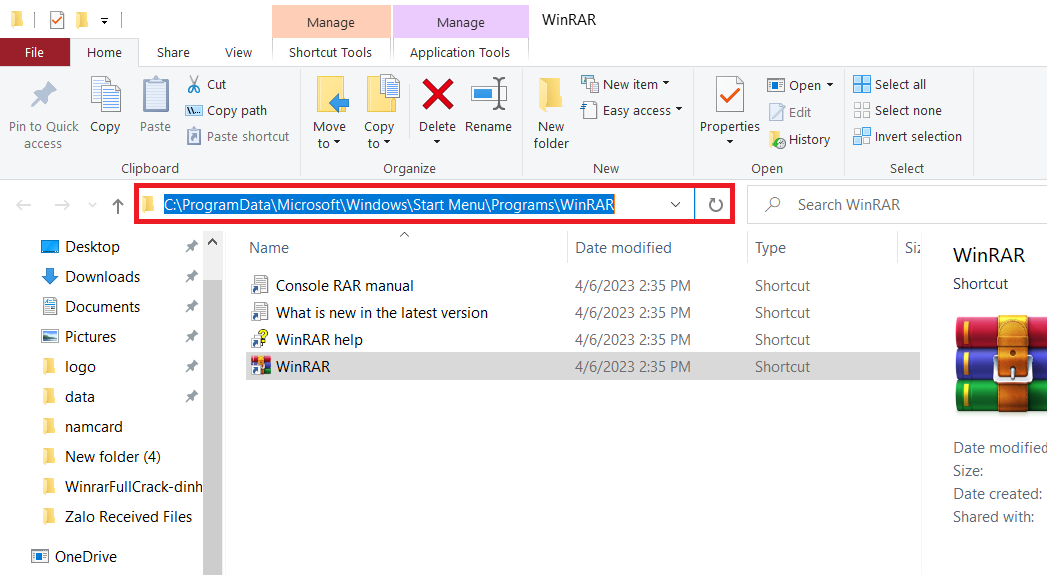Select the Console RAR manual shortcut
The width and height of the screenshot is (1047, 575).
coord(345,286)
